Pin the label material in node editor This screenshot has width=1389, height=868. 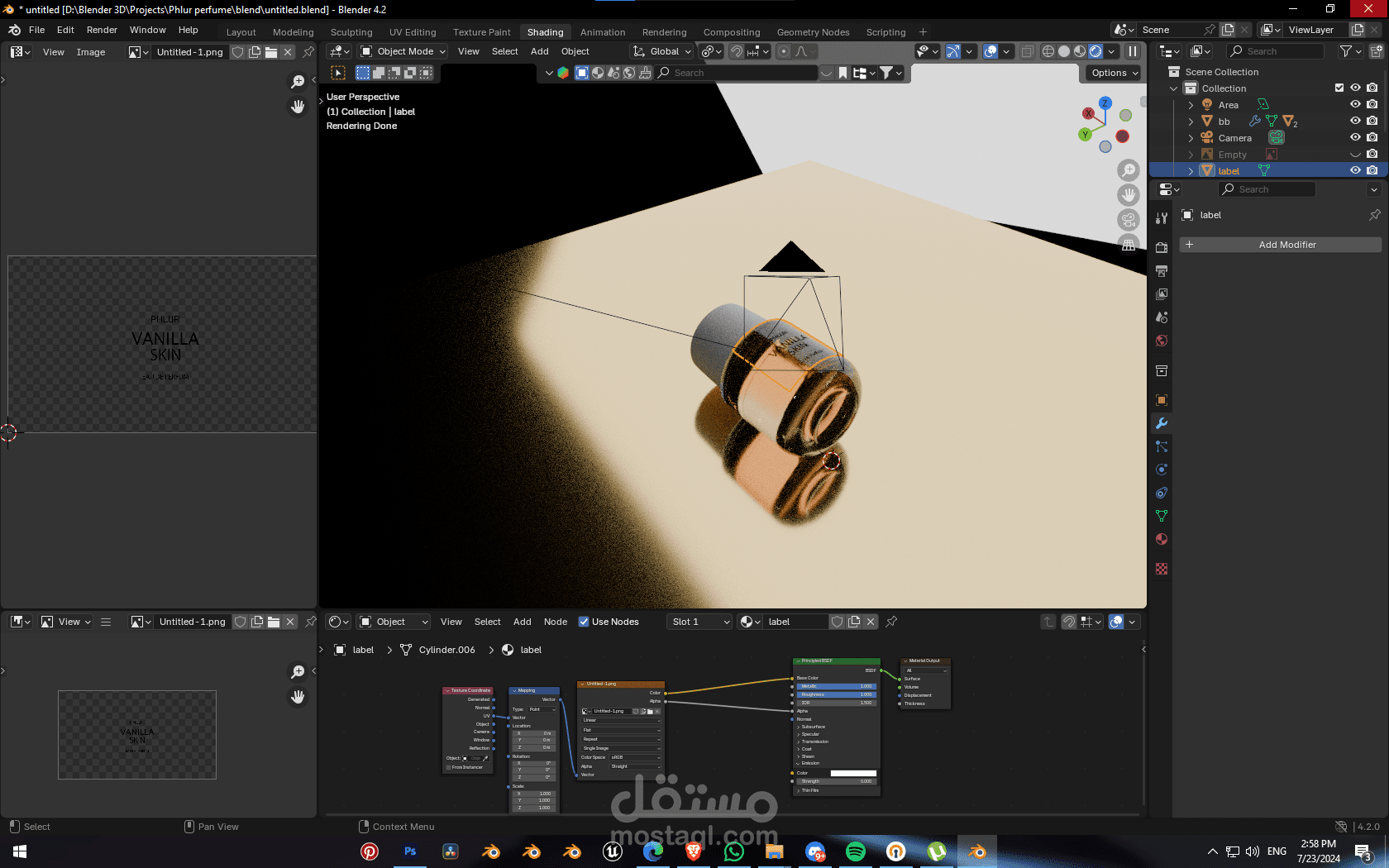[891, 622]
